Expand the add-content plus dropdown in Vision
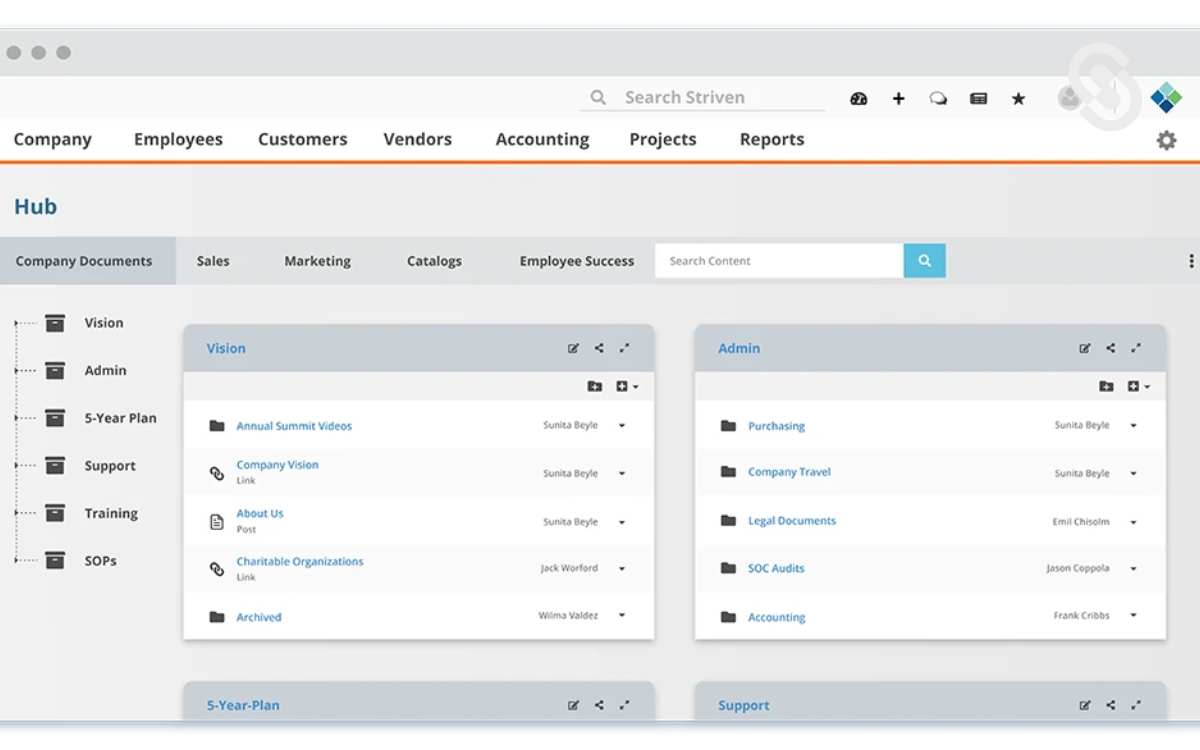This screenshot has height=750, width=1200. pyautogui.click(x=627, y=387)
